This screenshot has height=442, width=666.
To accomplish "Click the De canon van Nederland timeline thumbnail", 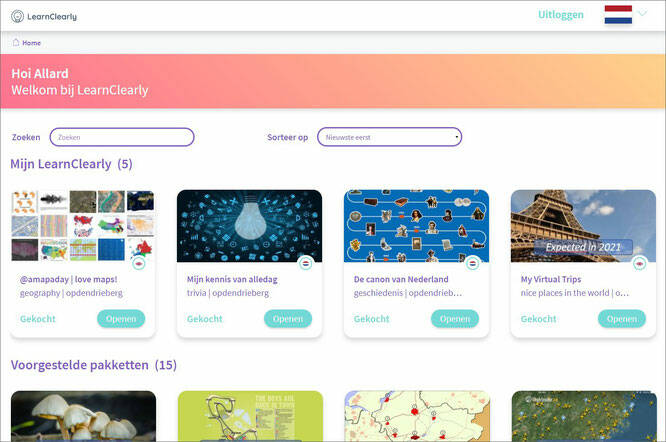I will pos(417,226).
